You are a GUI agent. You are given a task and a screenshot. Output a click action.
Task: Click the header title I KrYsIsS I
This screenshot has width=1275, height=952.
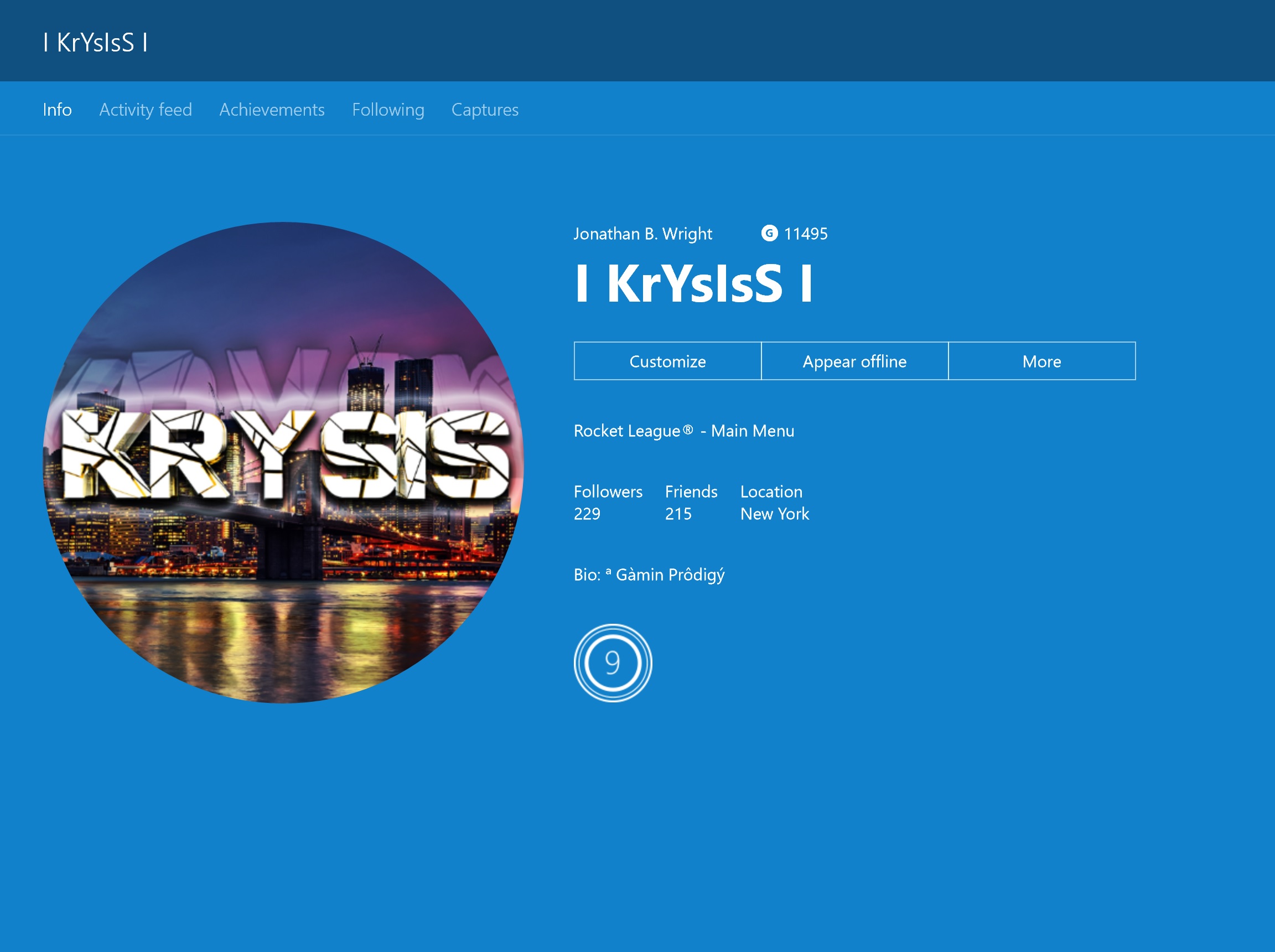point(95,43)
